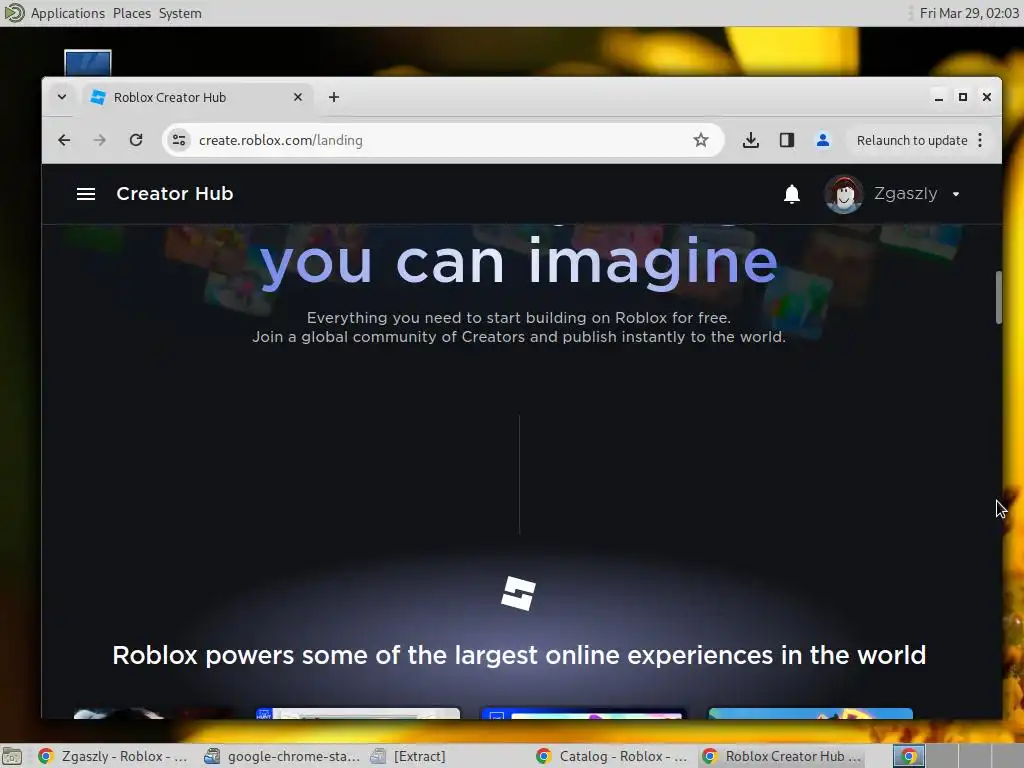This screenshot has height=768, width=1024.
Task: Click the clock showing Fri Mar 29, 02:03
Action: 968,13
